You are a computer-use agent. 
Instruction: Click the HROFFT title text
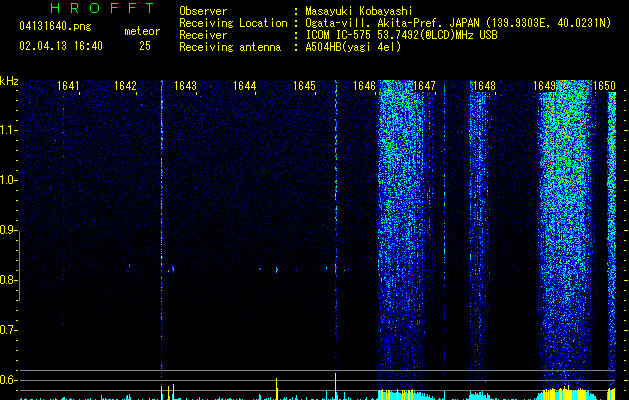(103, 8)
